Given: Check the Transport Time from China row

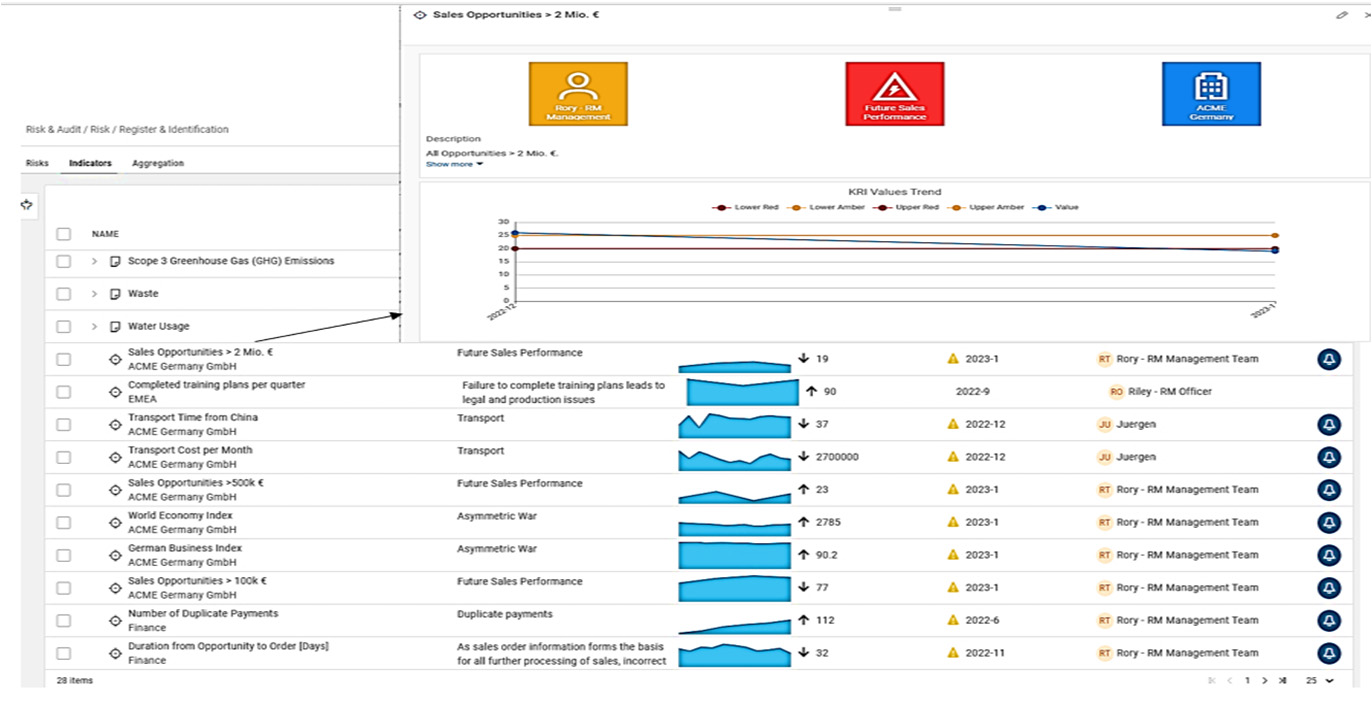Looking at the screenshot, I should 64,424.
